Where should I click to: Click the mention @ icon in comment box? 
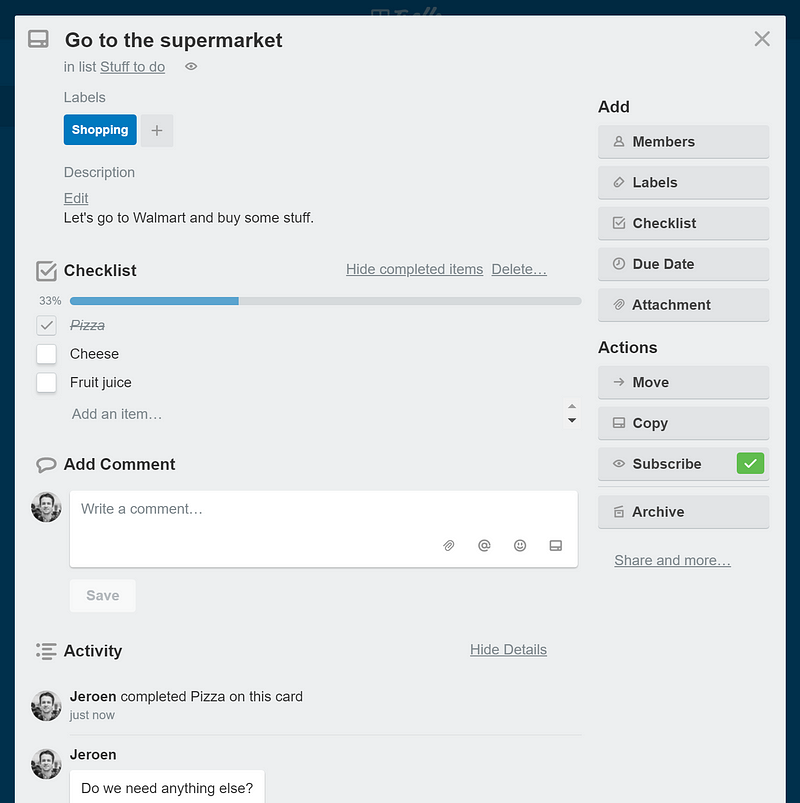(484, 546)
